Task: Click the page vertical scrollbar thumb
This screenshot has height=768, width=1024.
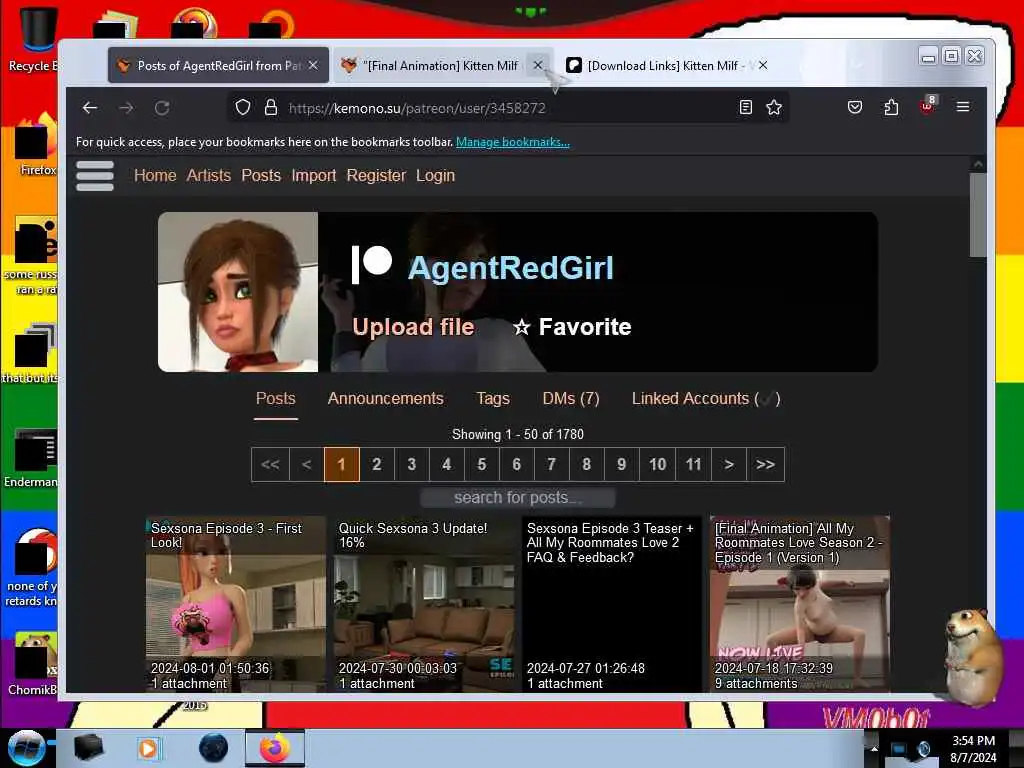Action: 978,216
